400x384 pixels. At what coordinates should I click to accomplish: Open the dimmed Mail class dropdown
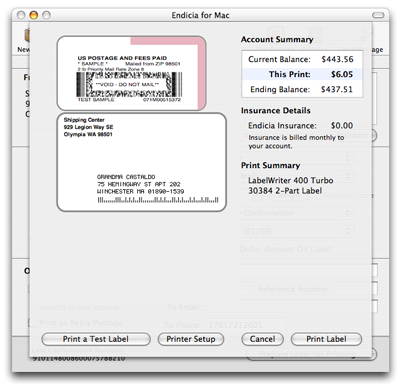(297, 176)
